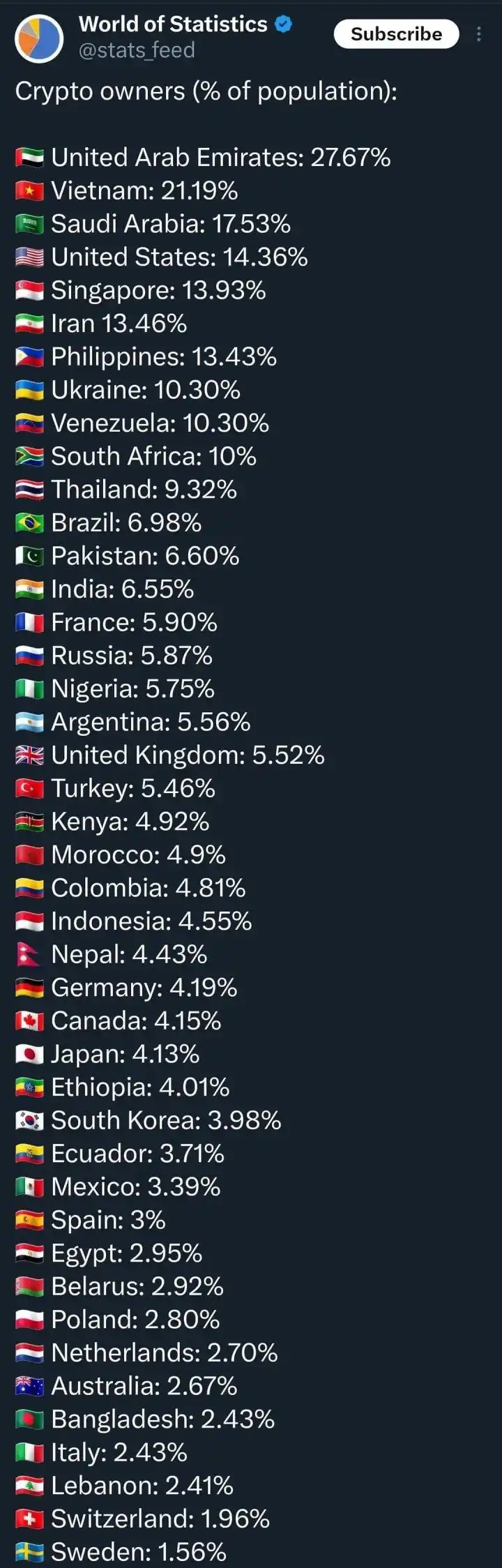This screenshot has height=1568, width=502.
Task: Click the World of Statistics profile avatar
Action: tap(39, 39)
